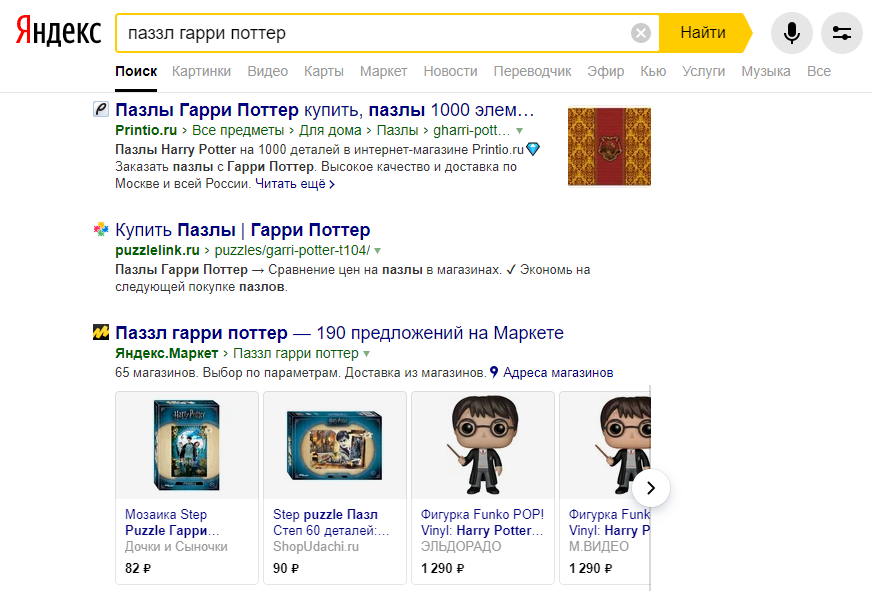872x599 pixels.
Task: Click the 1 290 ₽ price under ЭЛЬДОРАДО
Action: click(x=443, y=568)
